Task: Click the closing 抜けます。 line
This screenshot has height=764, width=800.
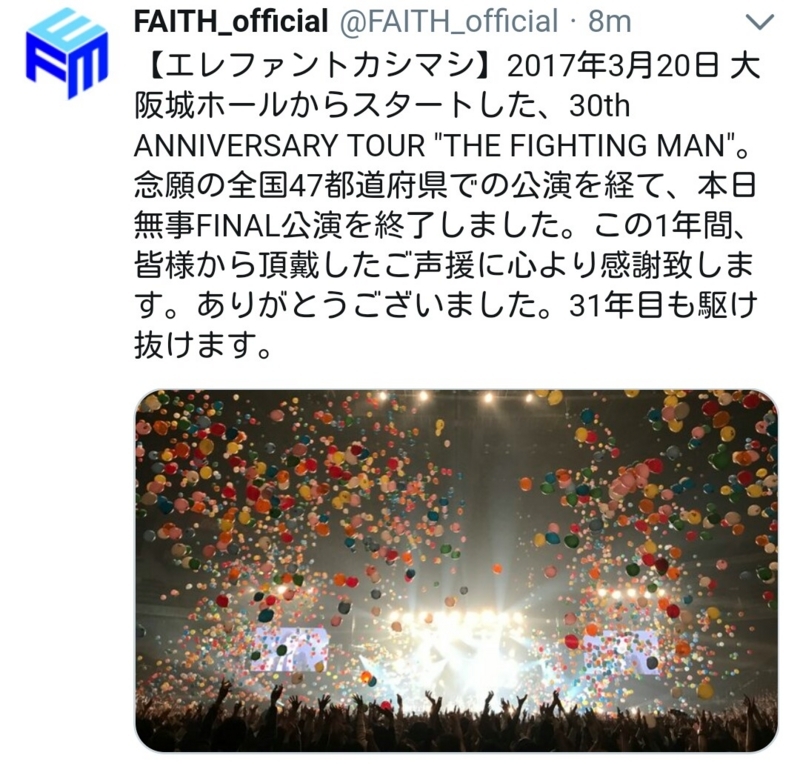Action: pyautogui.click(x=202, y=344)
